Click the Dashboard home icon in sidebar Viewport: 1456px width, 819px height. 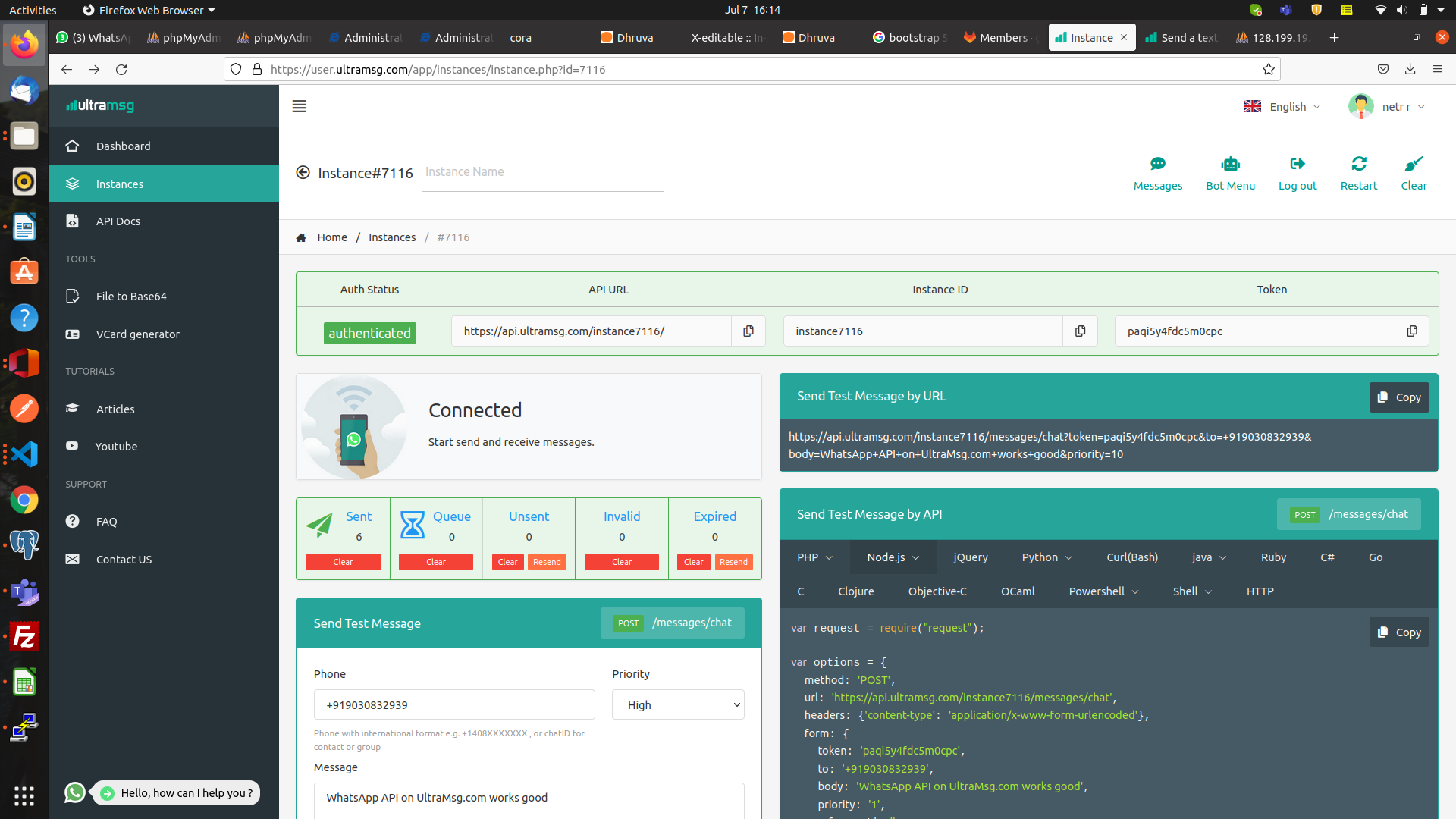click(72, 146)
